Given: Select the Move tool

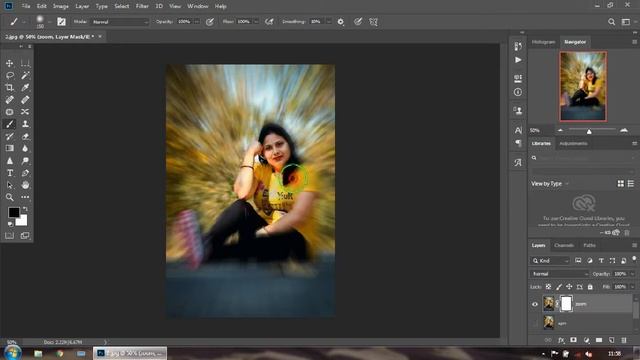Looking at the screenshot, I should pyautogui.click(x=9, y=63).
